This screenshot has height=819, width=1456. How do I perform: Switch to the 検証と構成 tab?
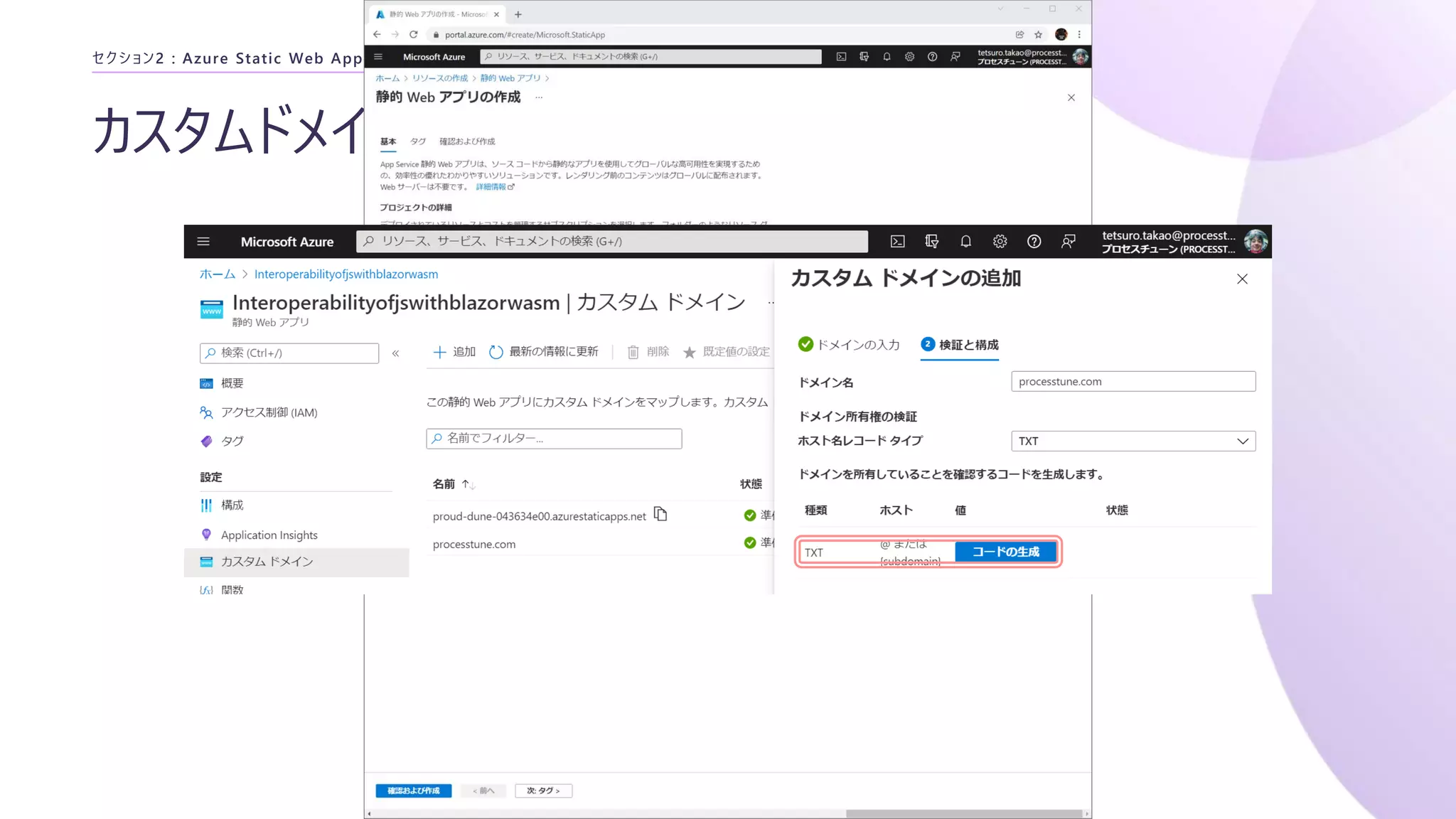click(960, 345)
